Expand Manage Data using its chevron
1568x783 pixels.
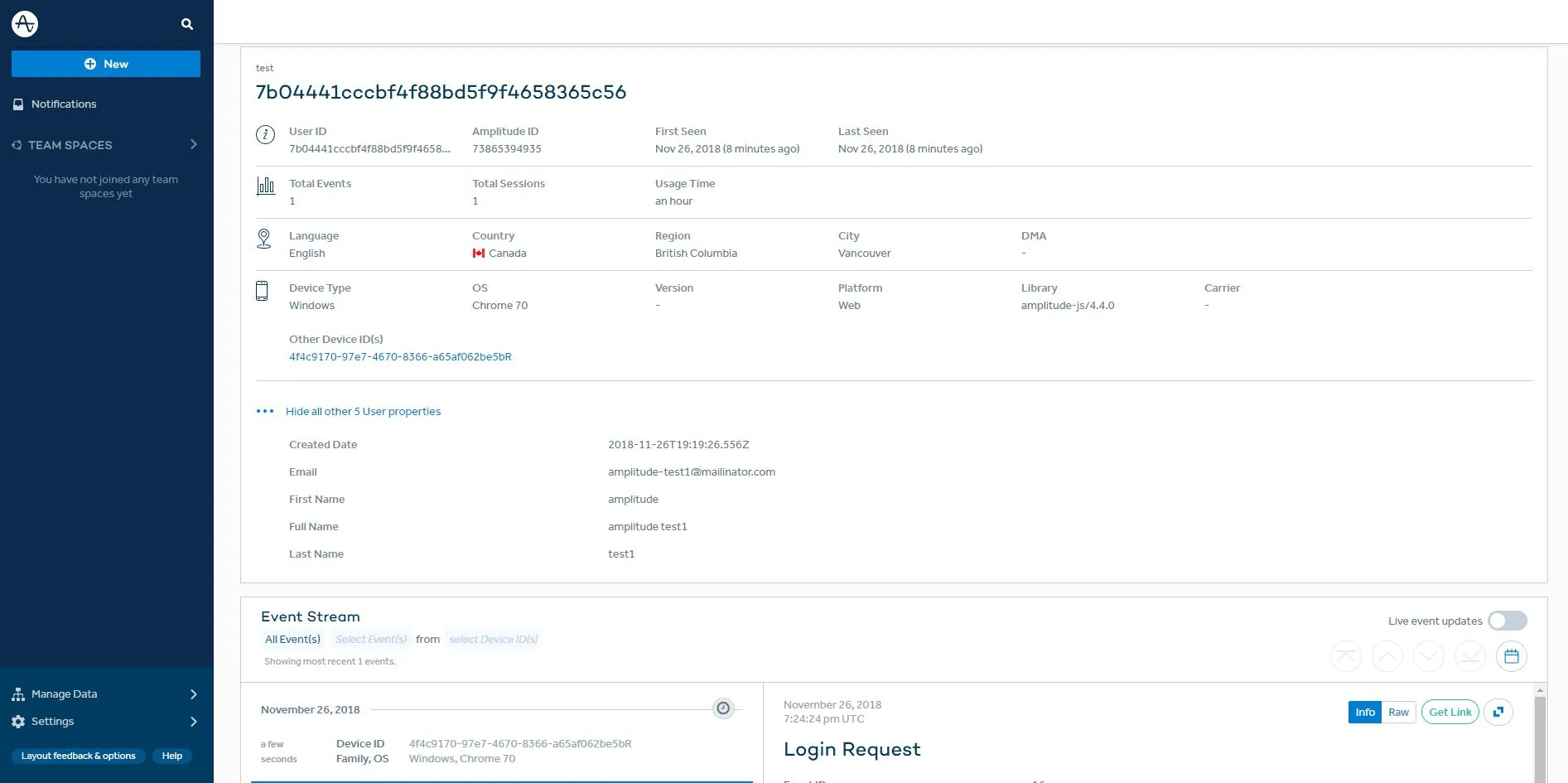coord(195,694)
